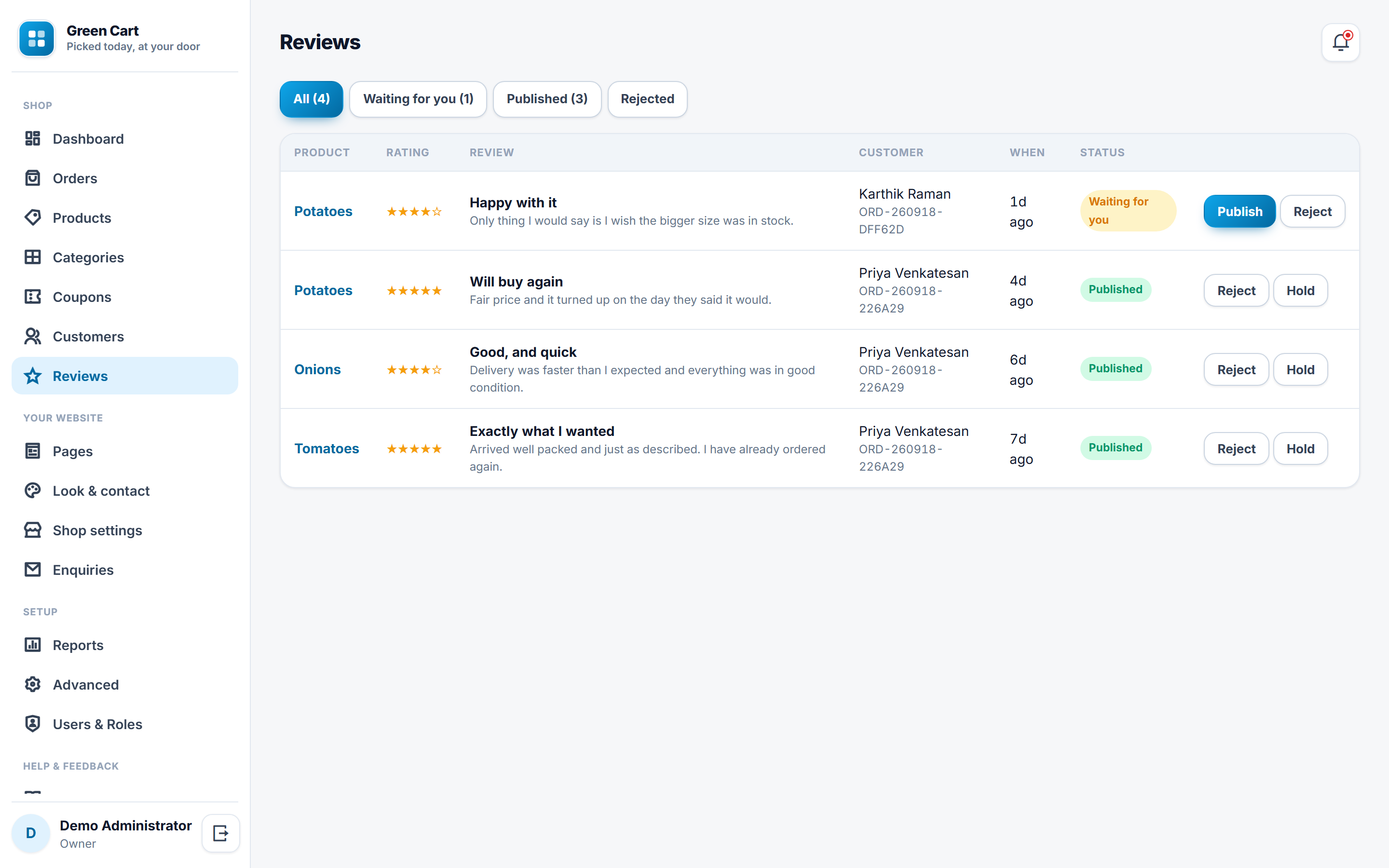Select the All (4) filter tab
This screenshot has width=1389, height=868.
[311, 99]
